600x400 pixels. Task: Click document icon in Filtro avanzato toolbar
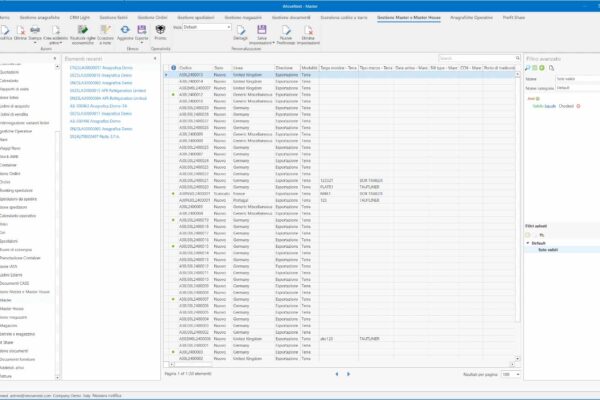coord(551,68)
